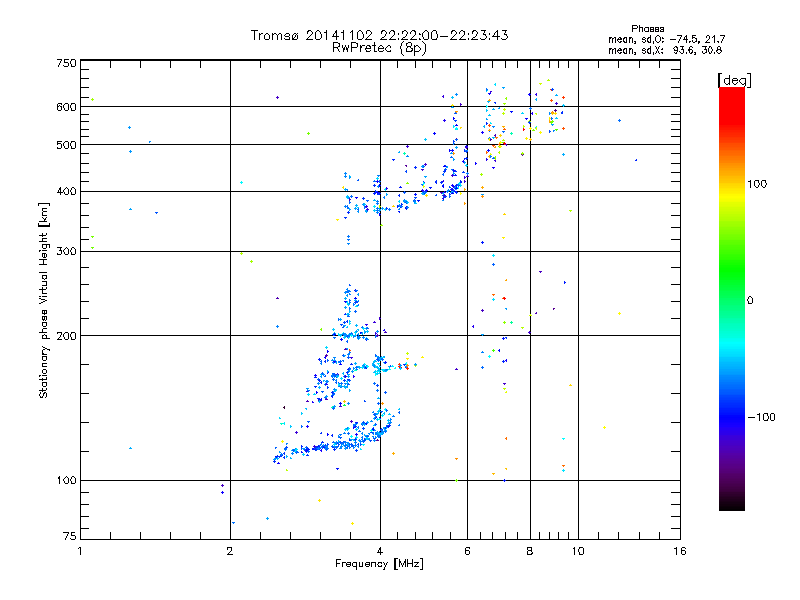Viewport: 800px width, 600px height.
Task: Click height axis tick label "400"
Action: (x=66, y=192)
